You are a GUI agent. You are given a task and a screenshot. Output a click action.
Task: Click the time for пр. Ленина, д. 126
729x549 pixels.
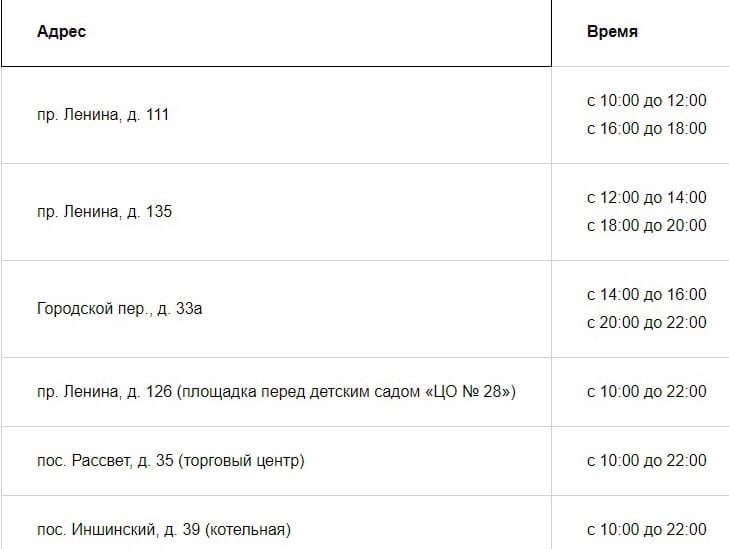pos(646,391)
